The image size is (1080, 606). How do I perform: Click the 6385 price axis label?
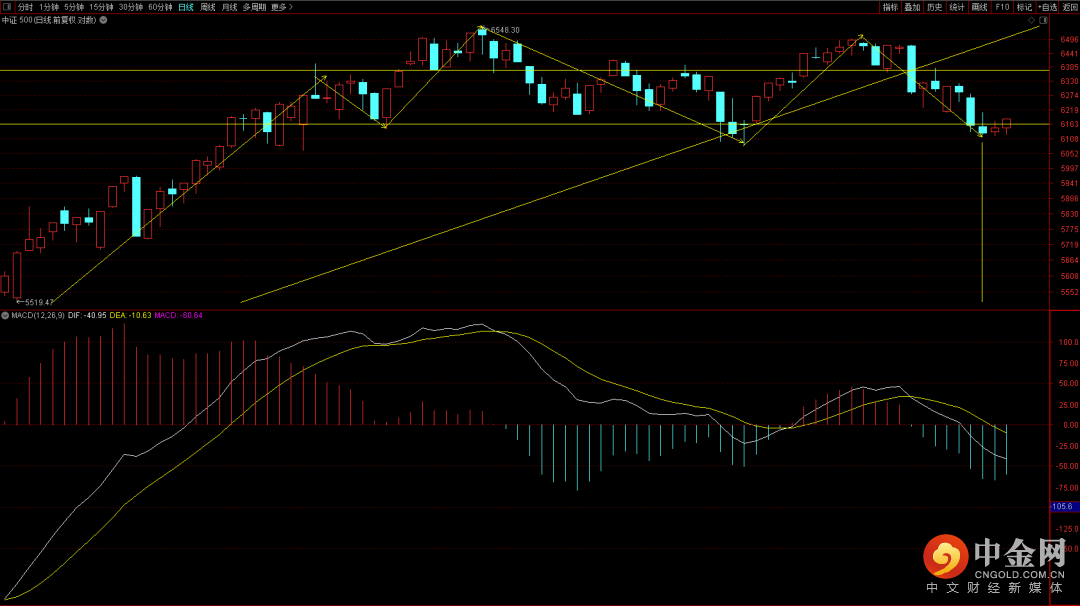[x=1069, y=67]
